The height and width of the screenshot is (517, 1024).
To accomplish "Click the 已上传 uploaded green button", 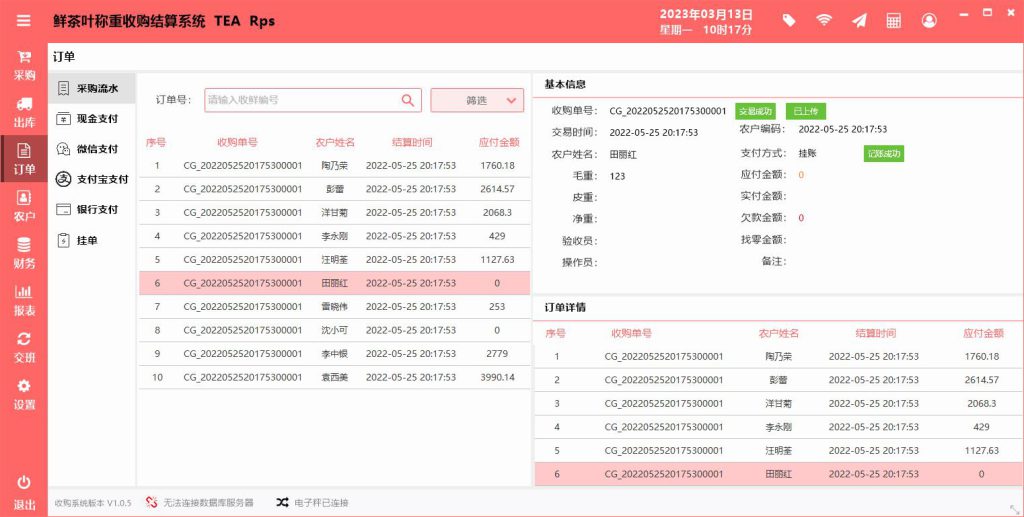I will (806, 112).
